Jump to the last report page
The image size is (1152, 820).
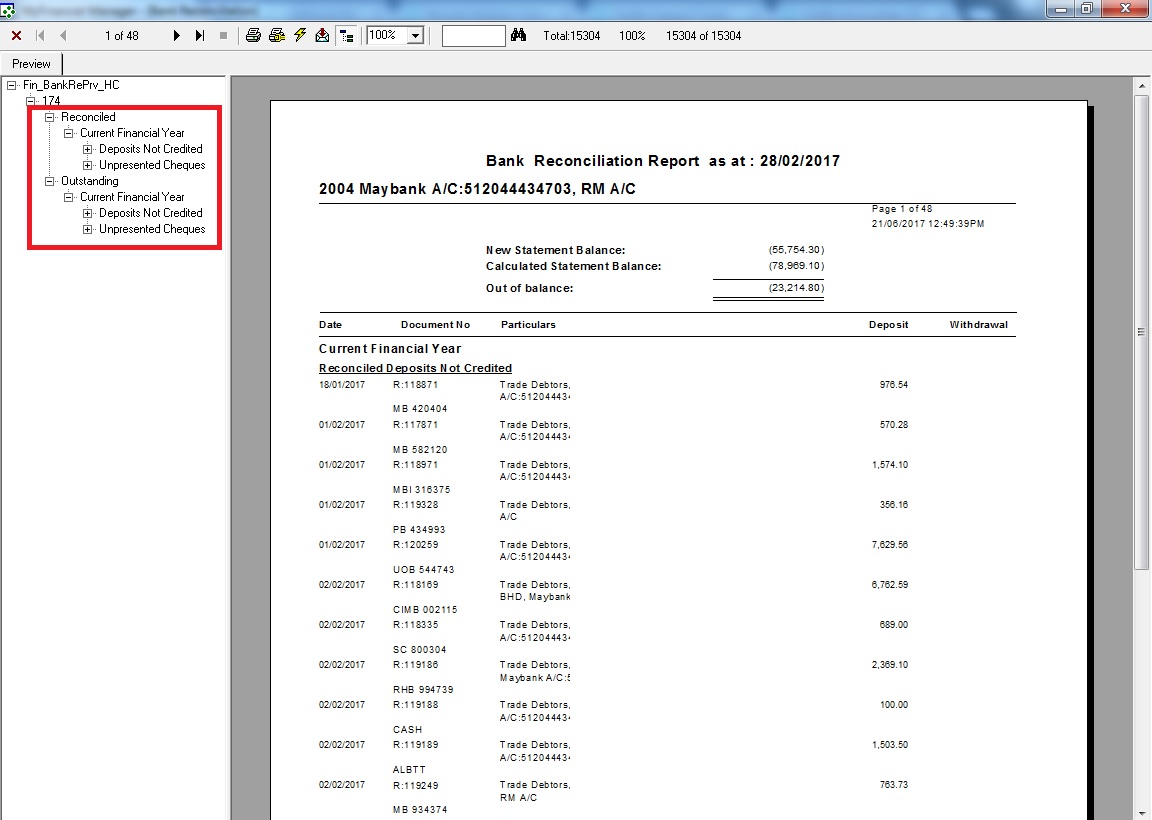[x=200, y=36]
